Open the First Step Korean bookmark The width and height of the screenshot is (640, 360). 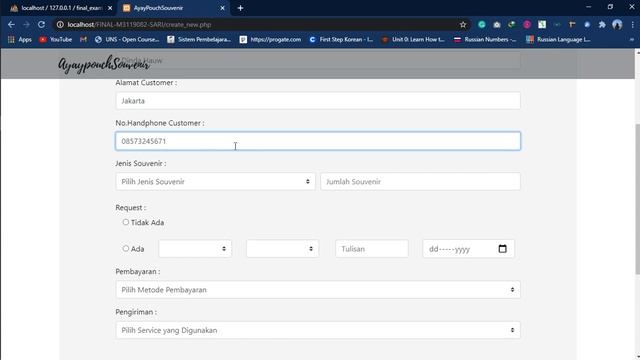click(x=341, y=40)
